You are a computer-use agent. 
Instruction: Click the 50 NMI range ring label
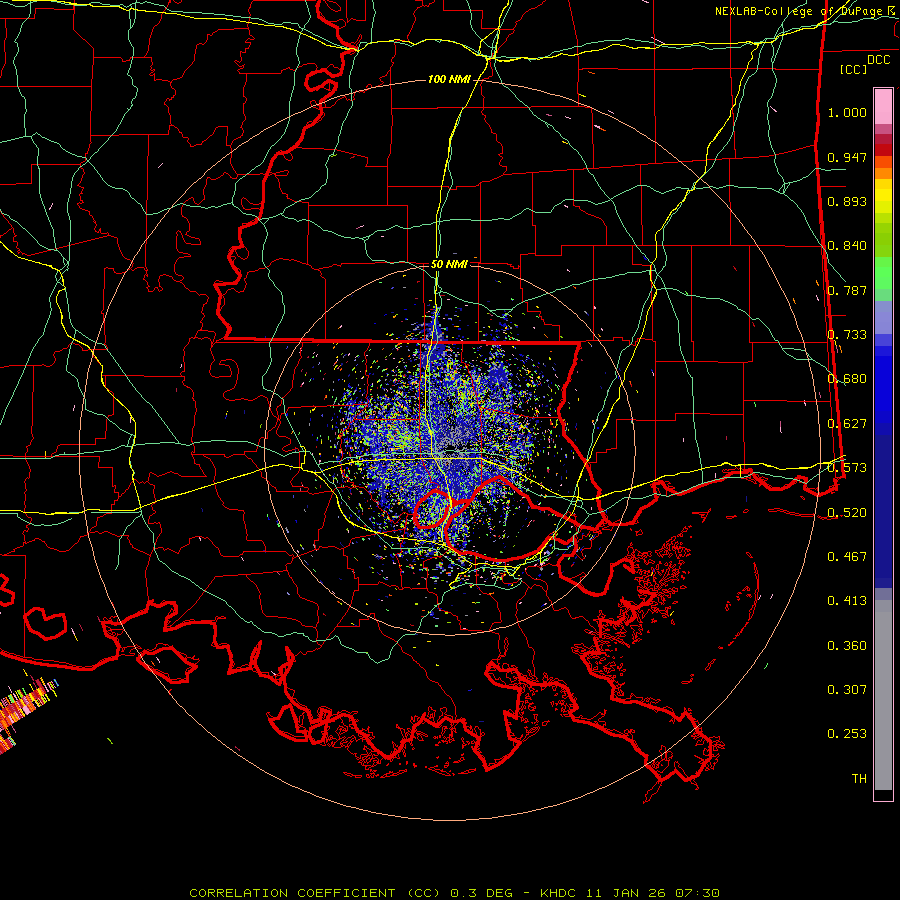449,264
